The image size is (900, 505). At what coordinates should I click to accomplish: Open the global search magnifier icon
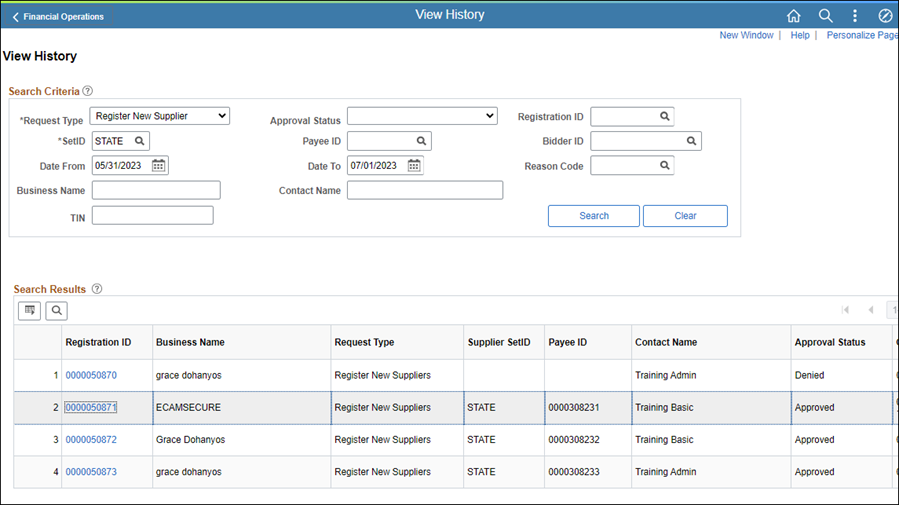(x=825, y=16)
